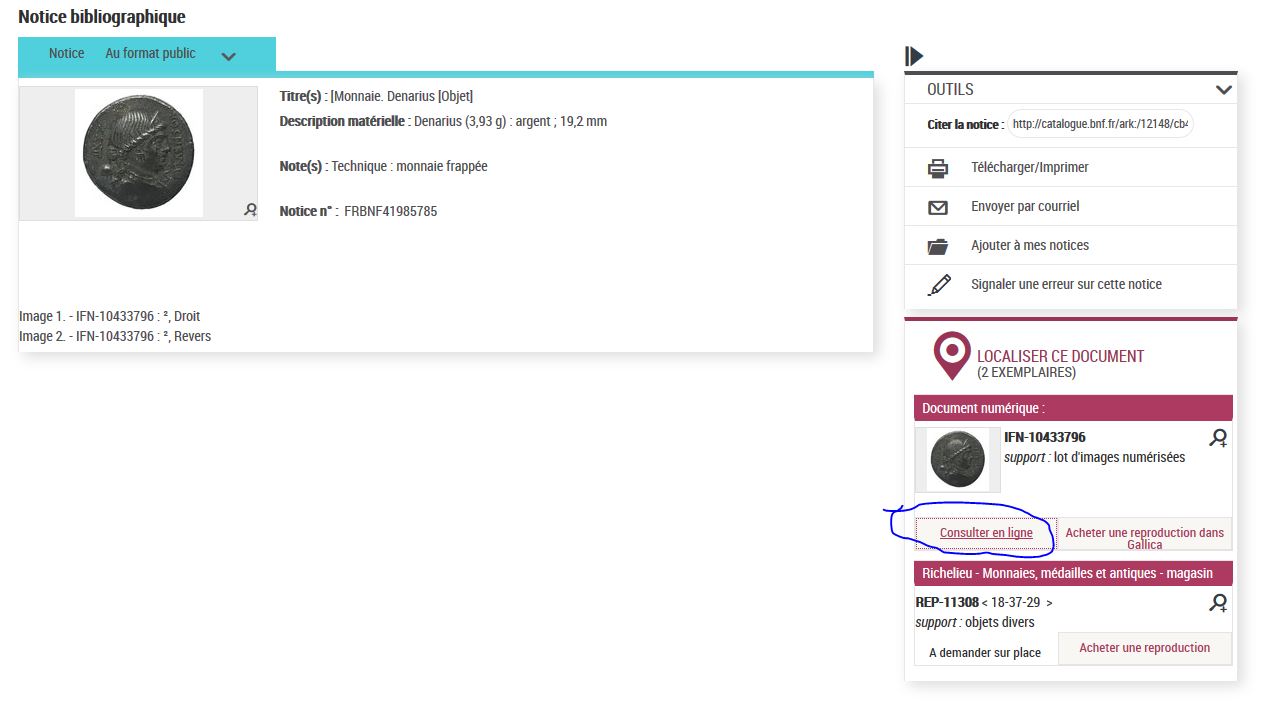Screen dimensions: 1284x722
Task: Open small coin thumbnail in Document numérique
Action: pyautogui.click(x=957, y=460)
